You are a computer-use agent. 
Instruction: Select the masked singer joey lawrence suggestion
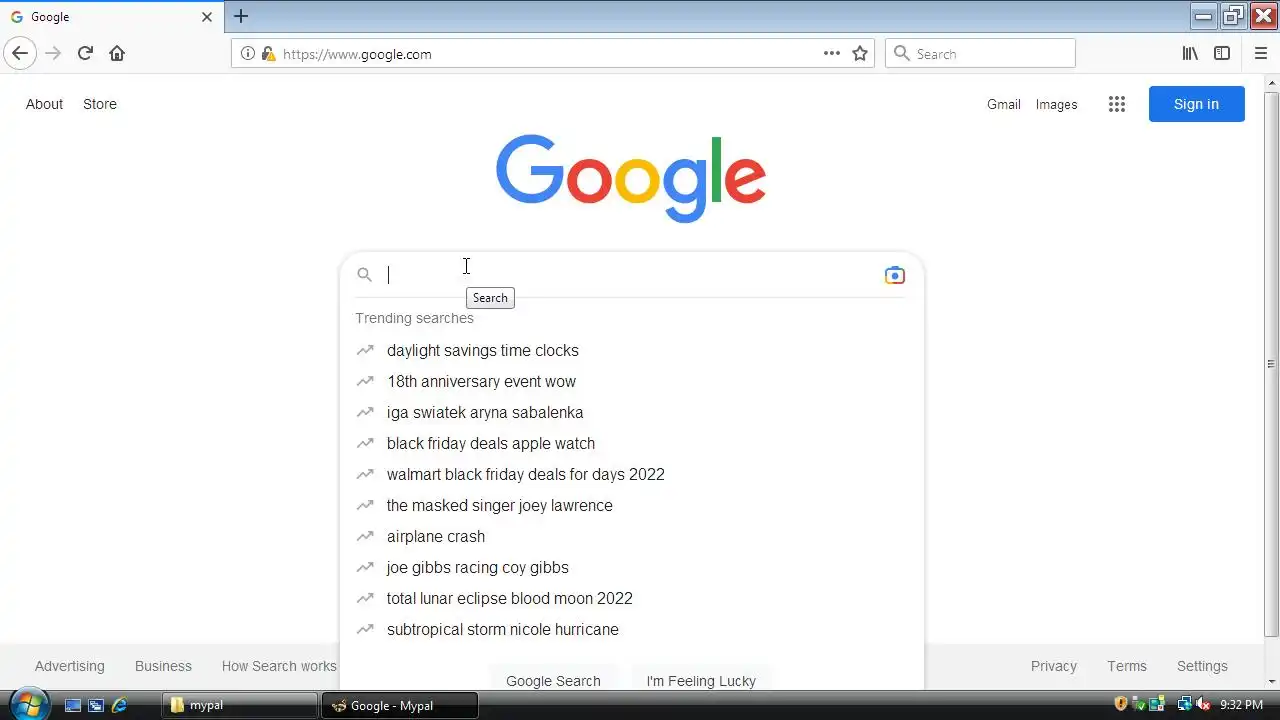pos(631,505)
